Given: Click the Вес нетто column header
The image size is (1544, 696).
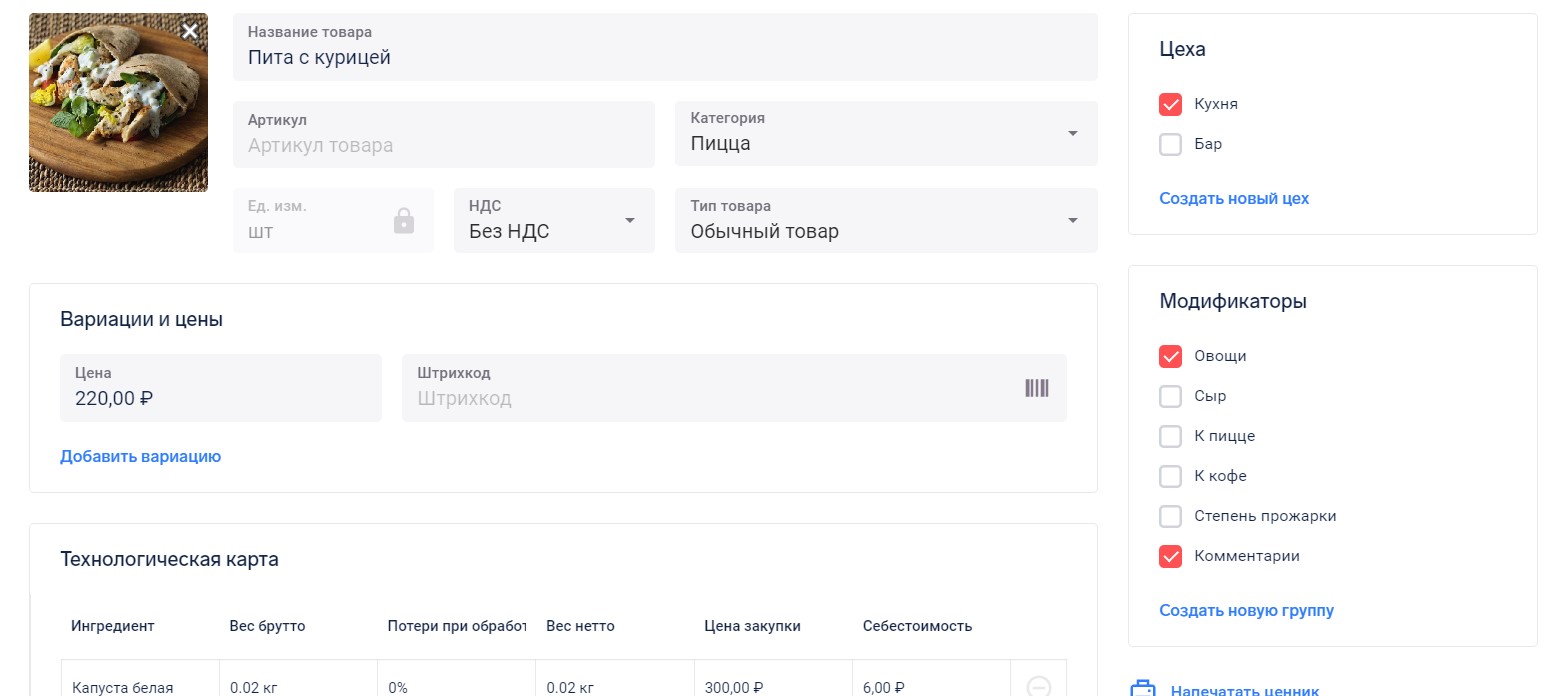Looking at the screenshot, I should (580, 626).
